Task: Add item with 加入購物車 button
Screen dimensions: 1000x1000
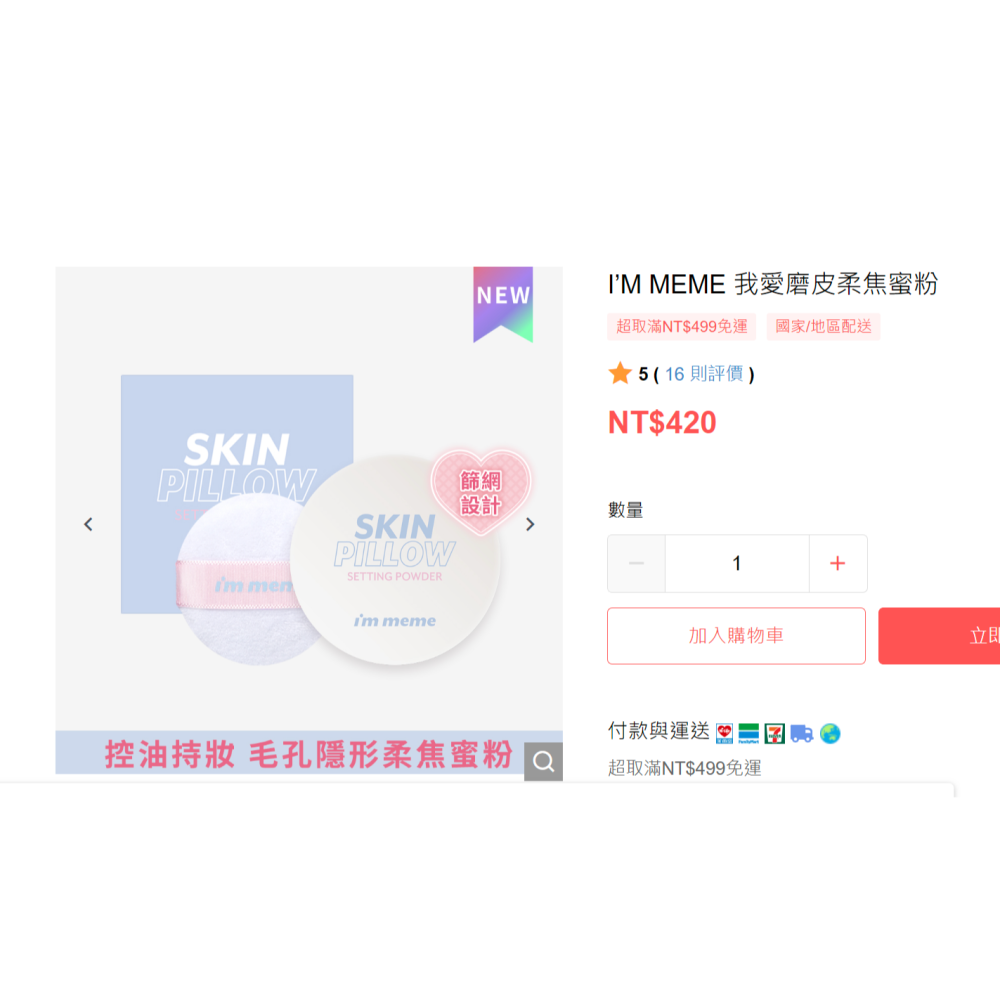Action: tap(737, 636)
